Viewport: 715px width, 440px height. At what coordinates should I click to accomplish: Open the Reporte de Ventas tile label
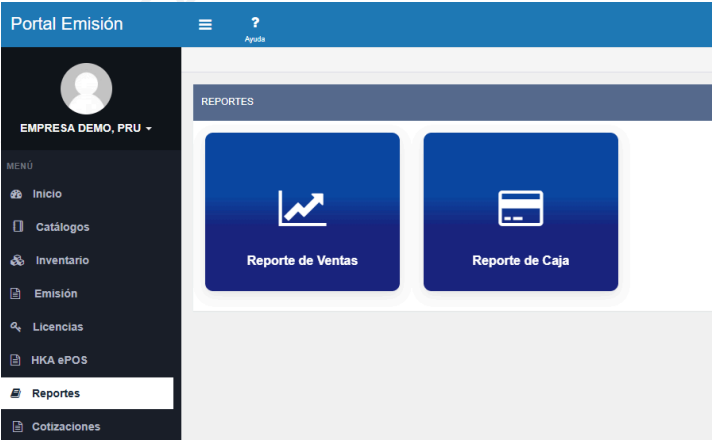pyautogui.click(x=302, y=261)
